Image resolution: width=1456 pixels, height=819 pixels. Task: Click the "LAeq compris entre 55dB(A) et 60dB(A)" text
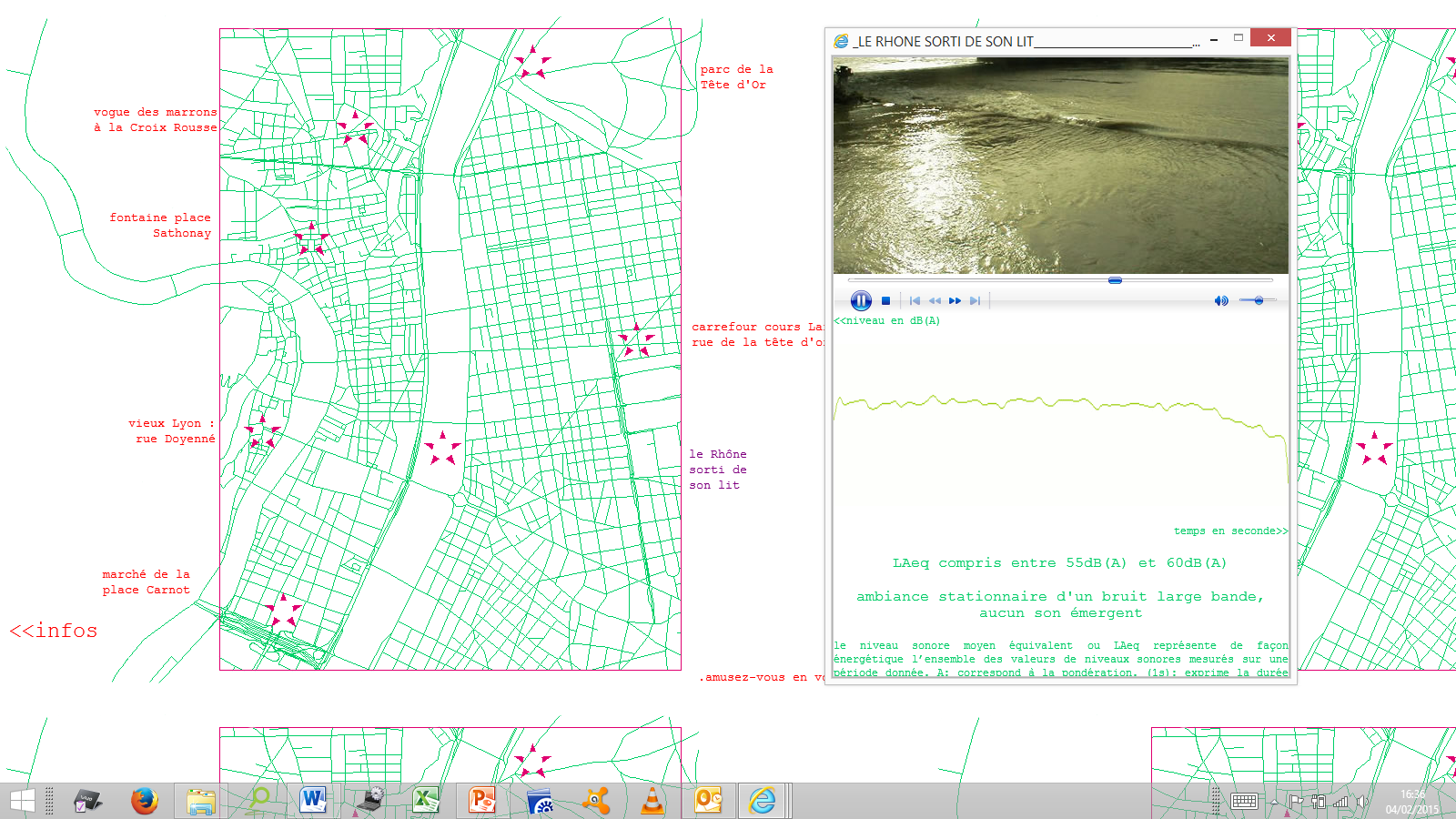coord(1060,562)
